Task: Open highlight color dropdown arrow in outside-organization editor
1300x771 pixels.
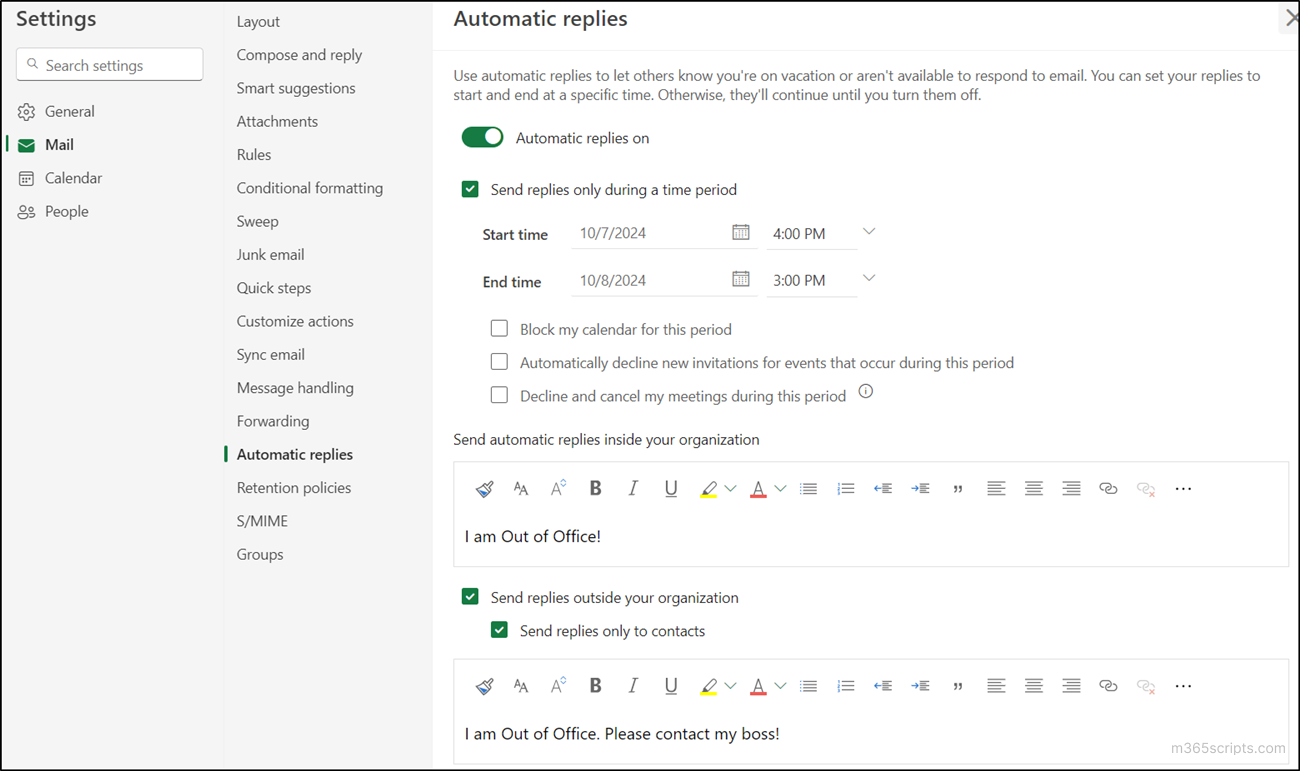Action: point(730,687)
